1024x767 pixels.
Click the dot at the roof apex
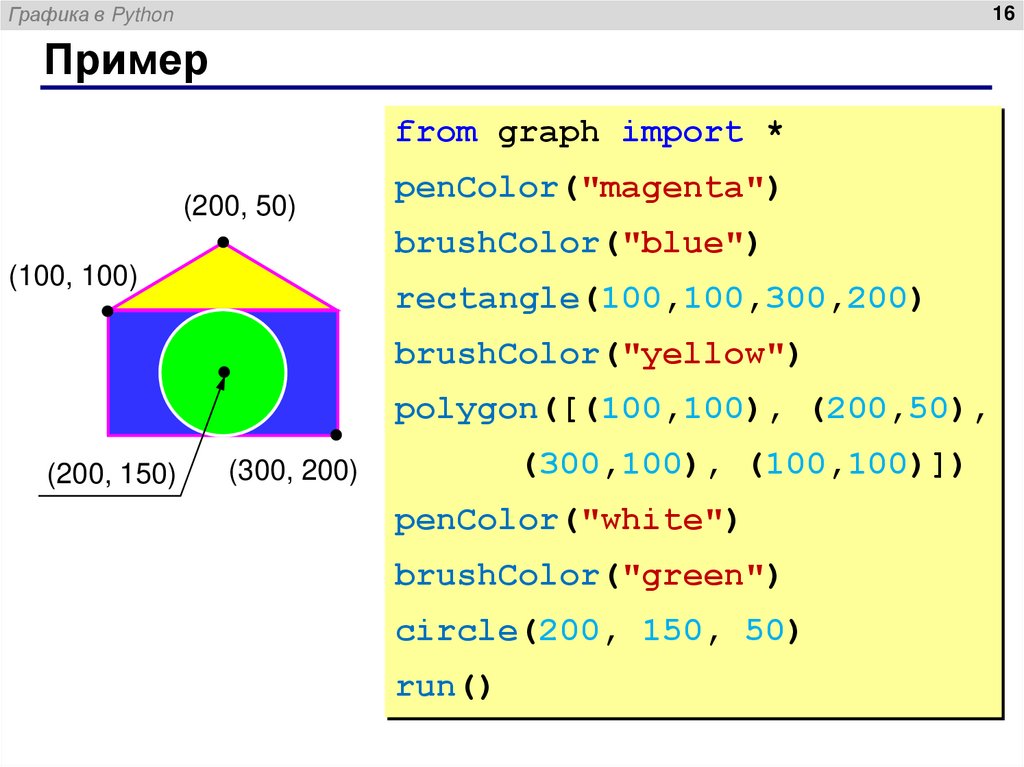point(223,242)
